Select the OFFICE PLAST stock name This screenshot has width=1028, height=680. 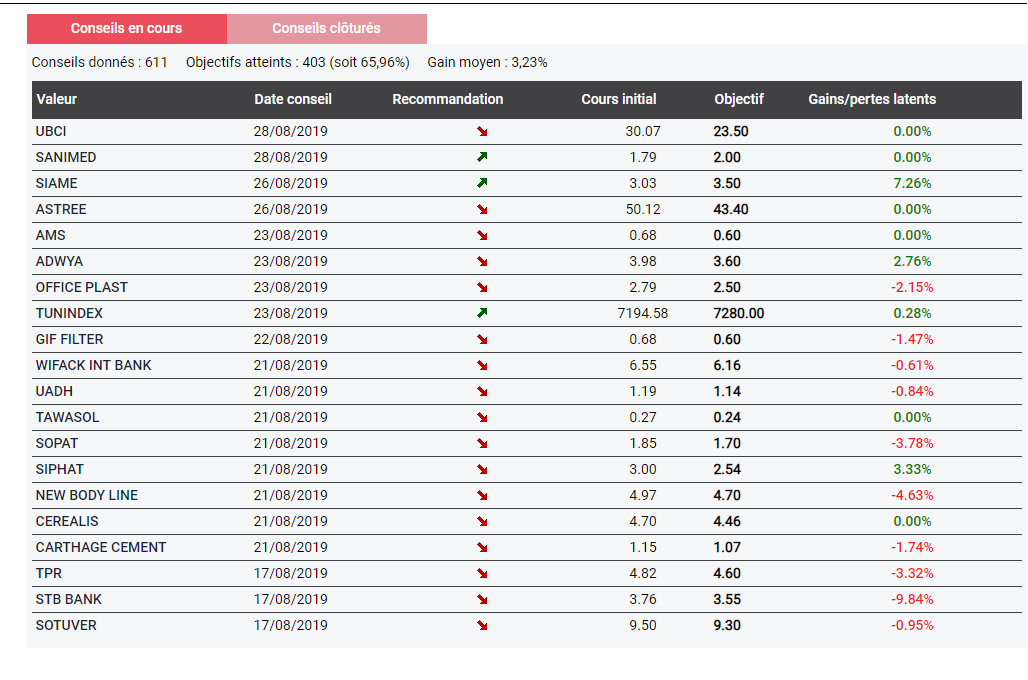(x=82, y=288)
